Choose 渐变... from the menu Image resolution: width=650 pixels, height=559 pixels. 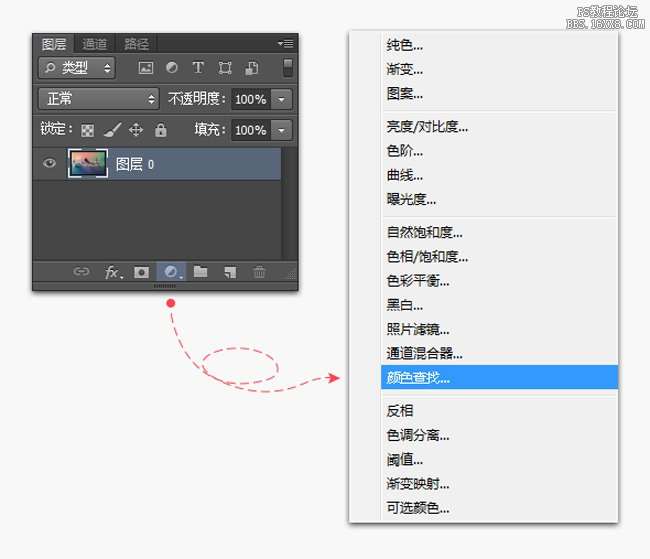pyautogui.click(x=499, y=69)
